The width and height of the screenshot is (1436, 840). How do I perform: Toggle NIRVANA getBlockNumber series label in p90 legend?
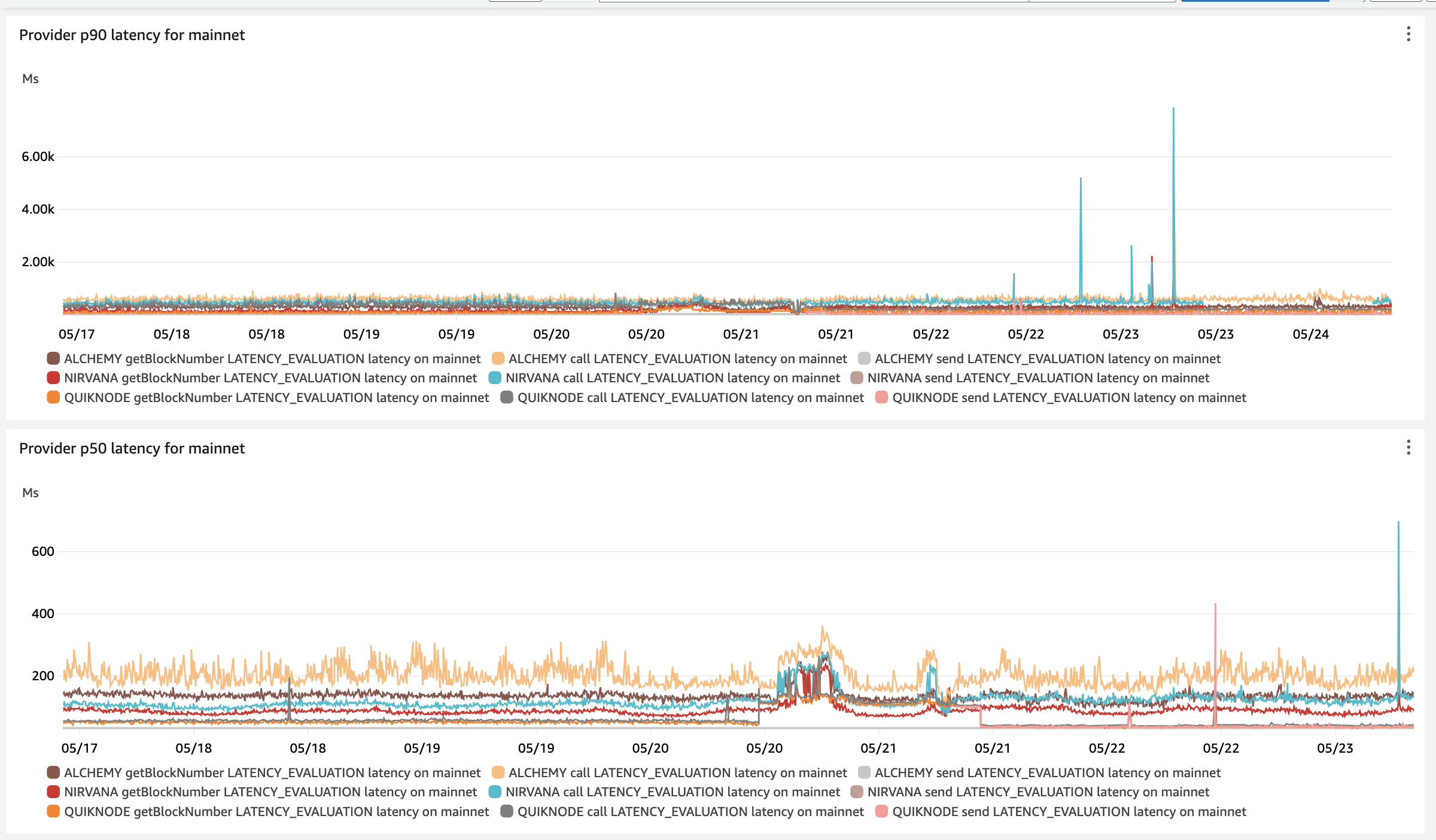[x=270, y=378]
